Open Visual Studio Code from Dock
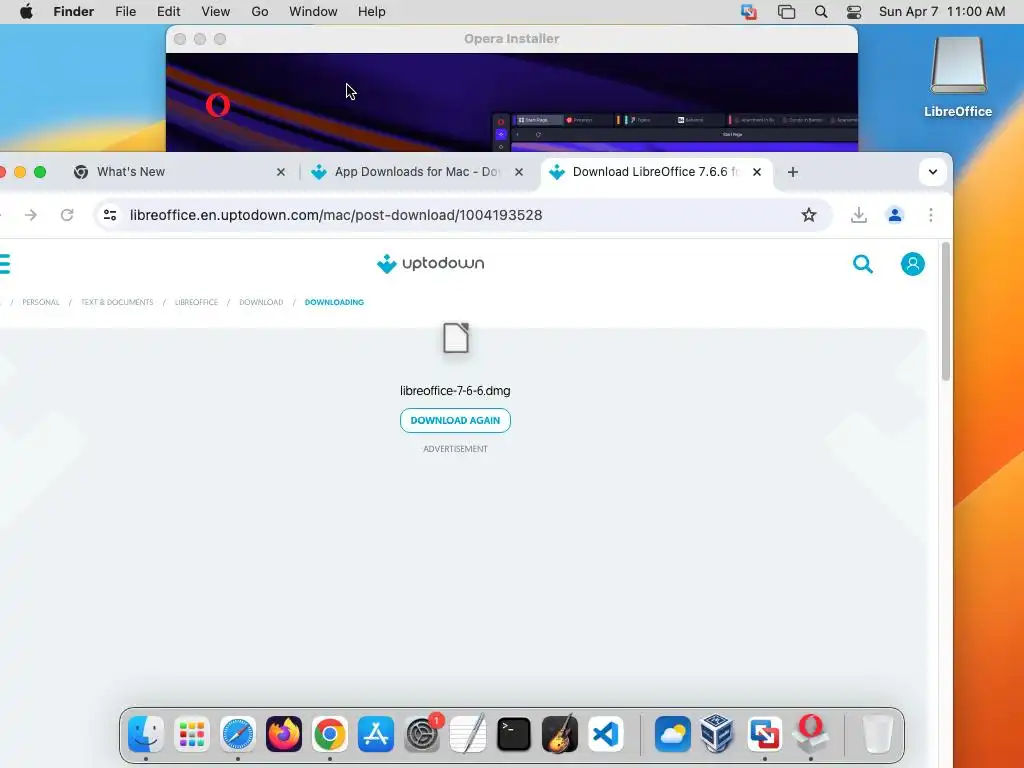This screenshot has height=768, width=1024. click(x=606, y=734)
